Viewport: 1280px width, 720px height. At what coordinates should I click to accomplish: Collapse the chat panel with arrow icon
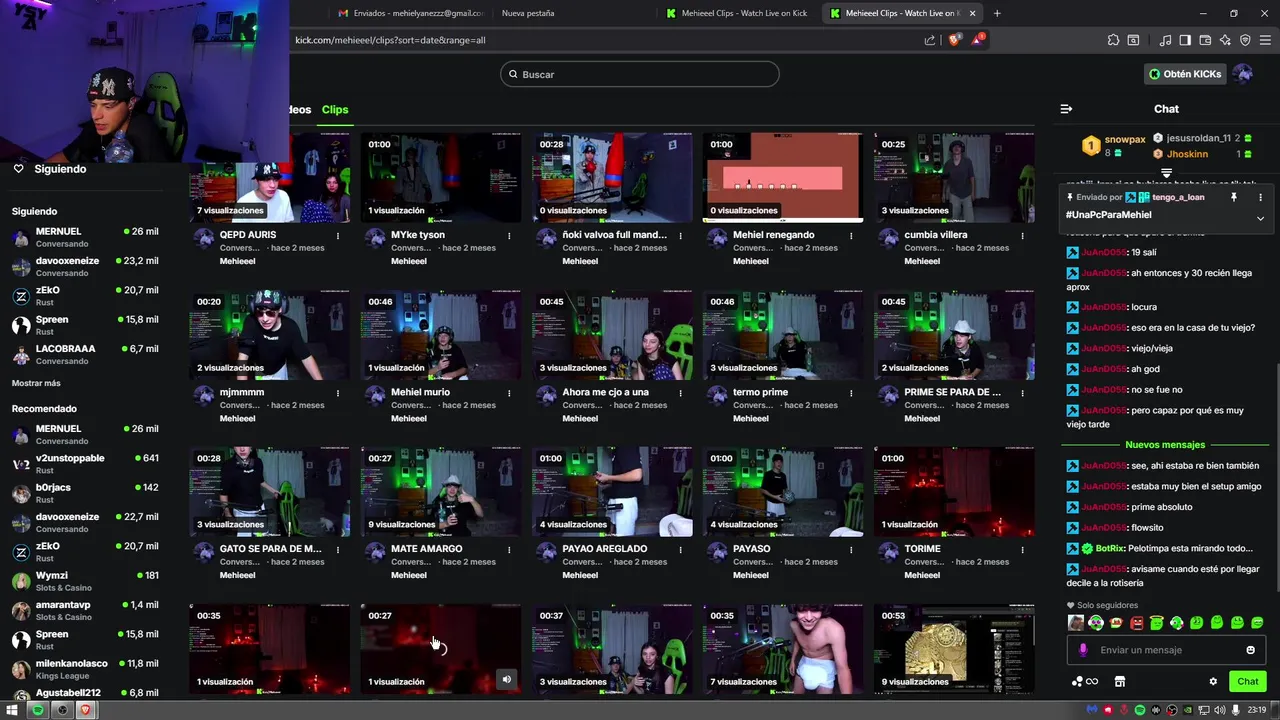pos(1066,109)
